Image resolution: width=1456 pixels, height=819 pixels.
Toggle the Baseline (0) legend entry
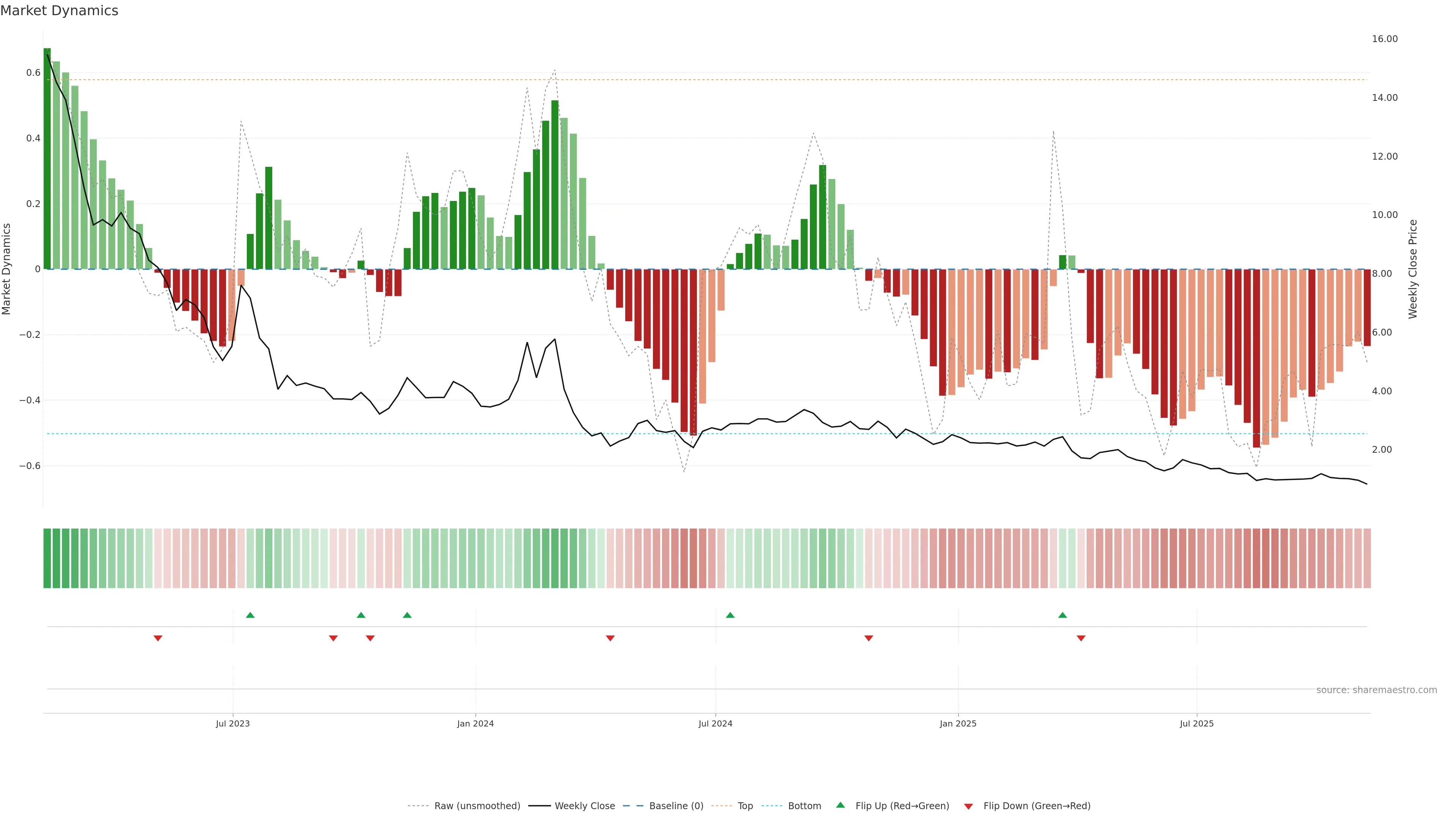[676, 806]
